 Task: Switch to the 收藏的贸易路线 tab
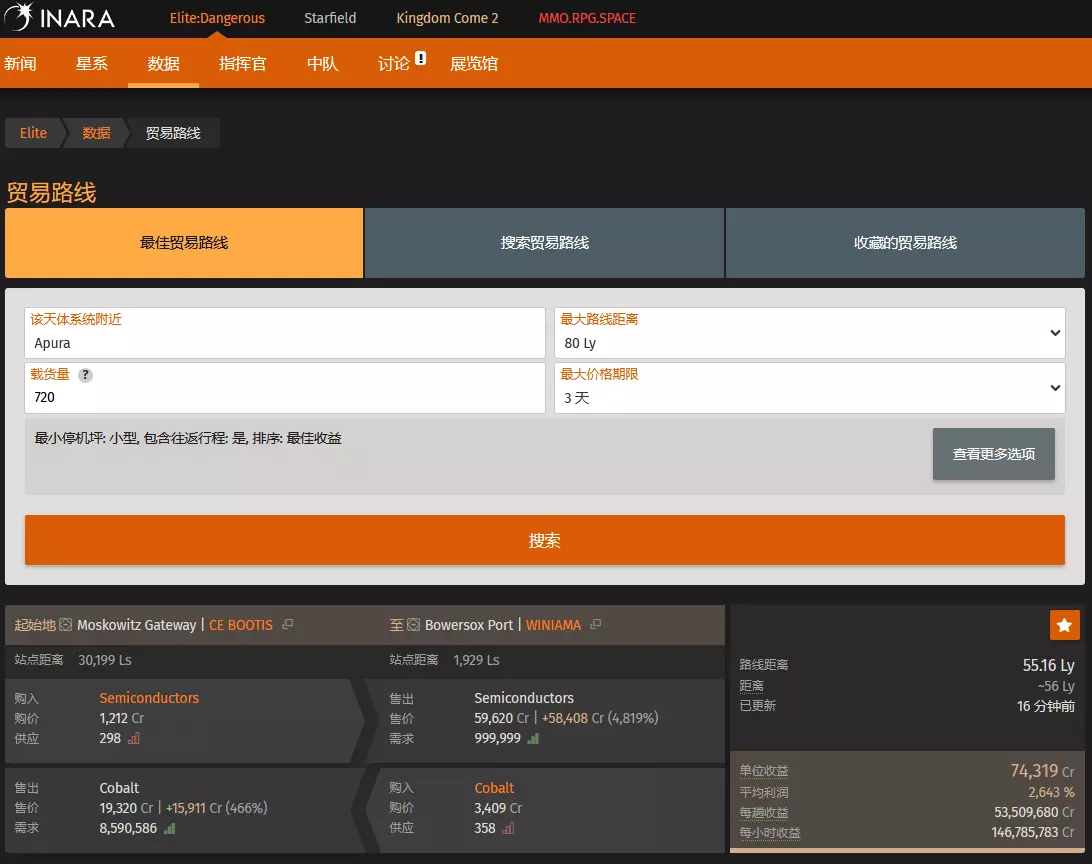point(905,243)
